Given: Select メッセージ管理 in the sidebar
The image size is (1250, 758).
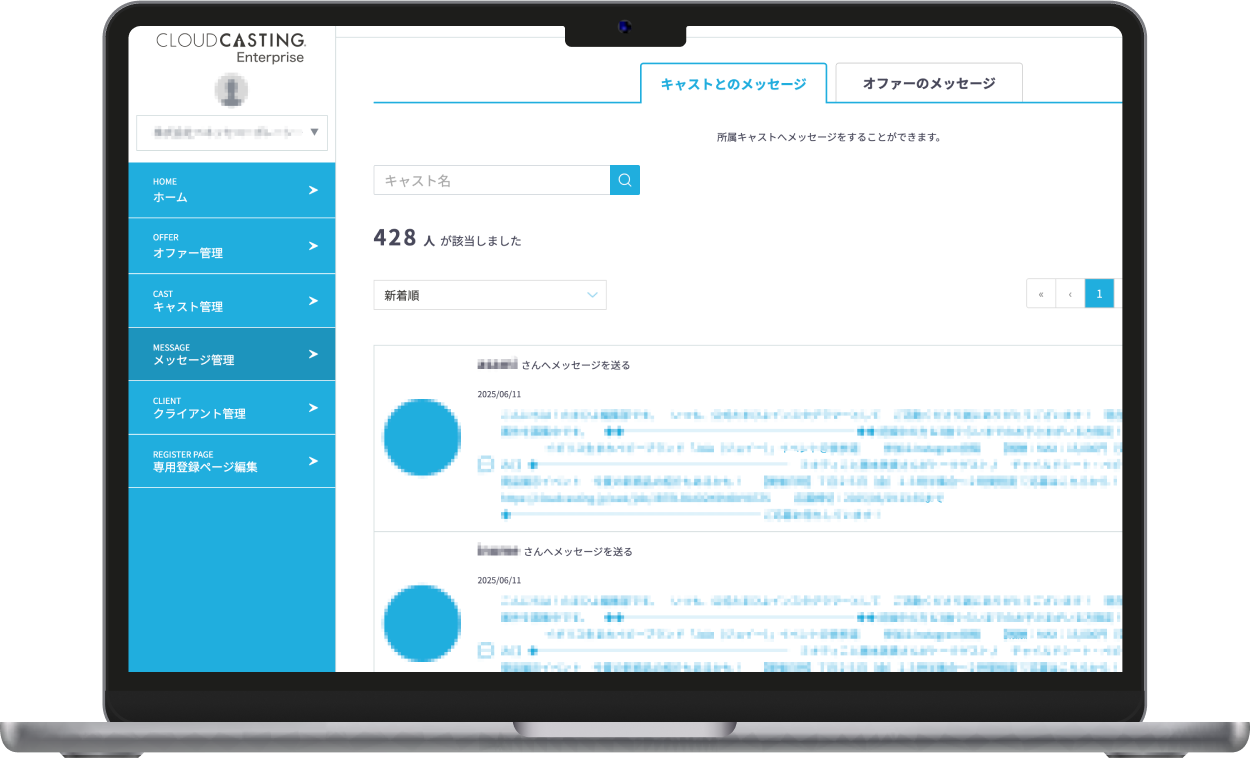Looking at the screenshot, I should tap(231, 354).
